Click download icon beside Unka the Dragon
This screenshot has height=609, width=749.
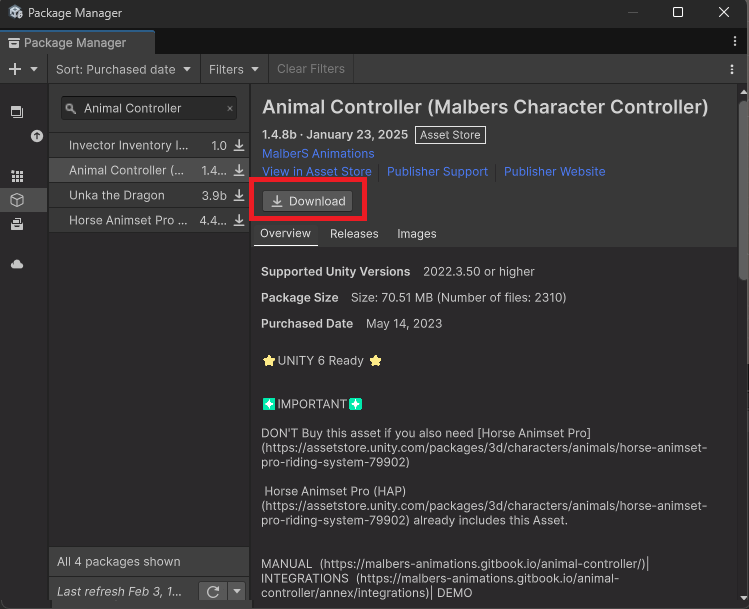click(x=239, y=195)
